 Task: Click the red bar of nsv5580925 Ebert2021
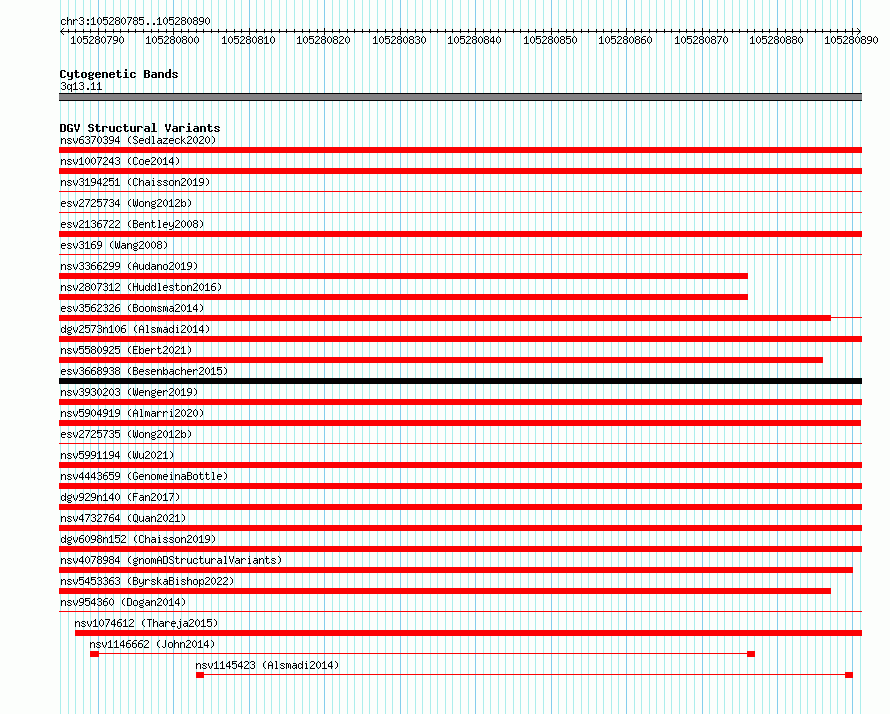point(441,360)
